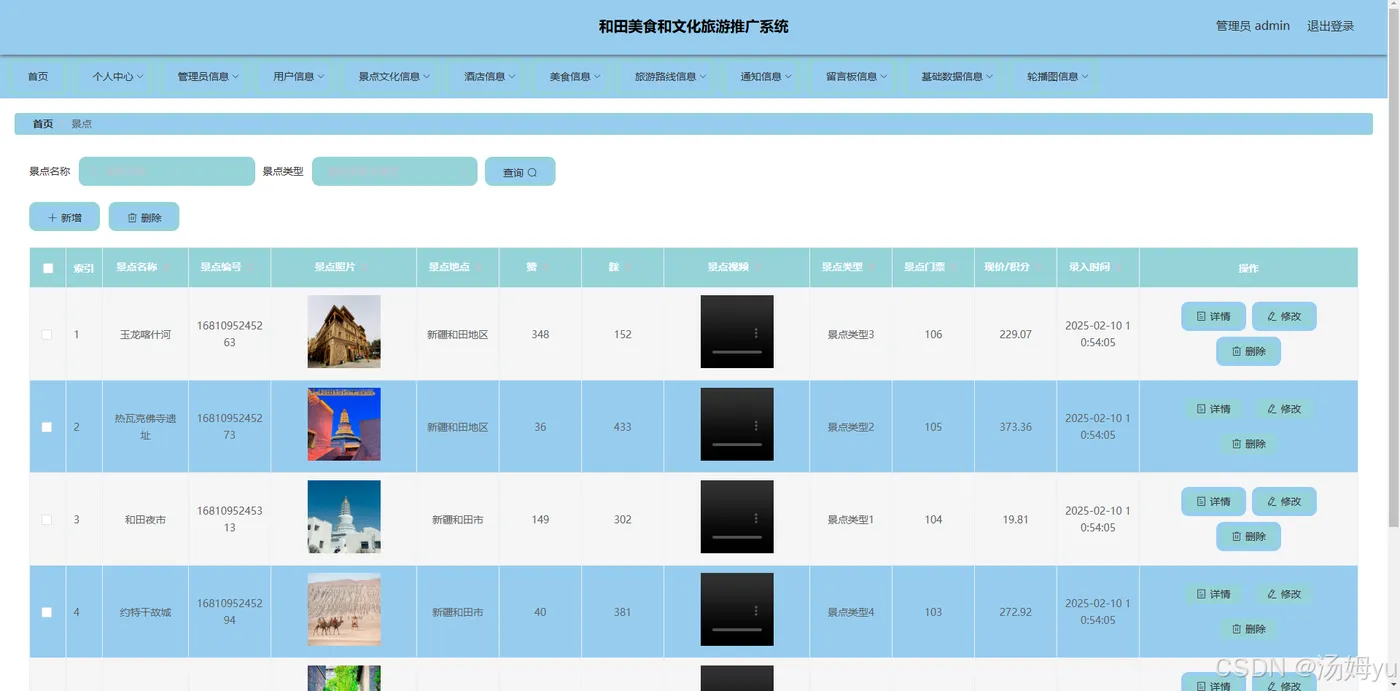Click 修改 in the 热瓦克佛寺遗址 row

point(1284,409)
